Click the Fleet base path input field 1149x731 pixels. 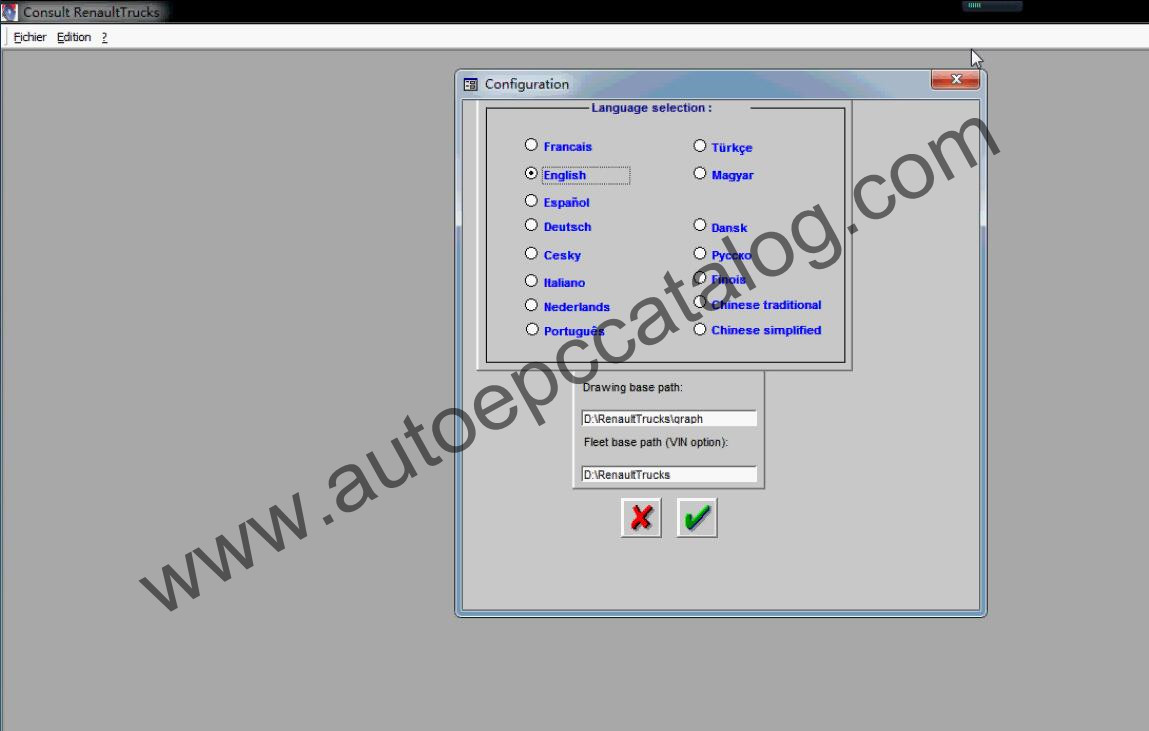coord(669,474)
